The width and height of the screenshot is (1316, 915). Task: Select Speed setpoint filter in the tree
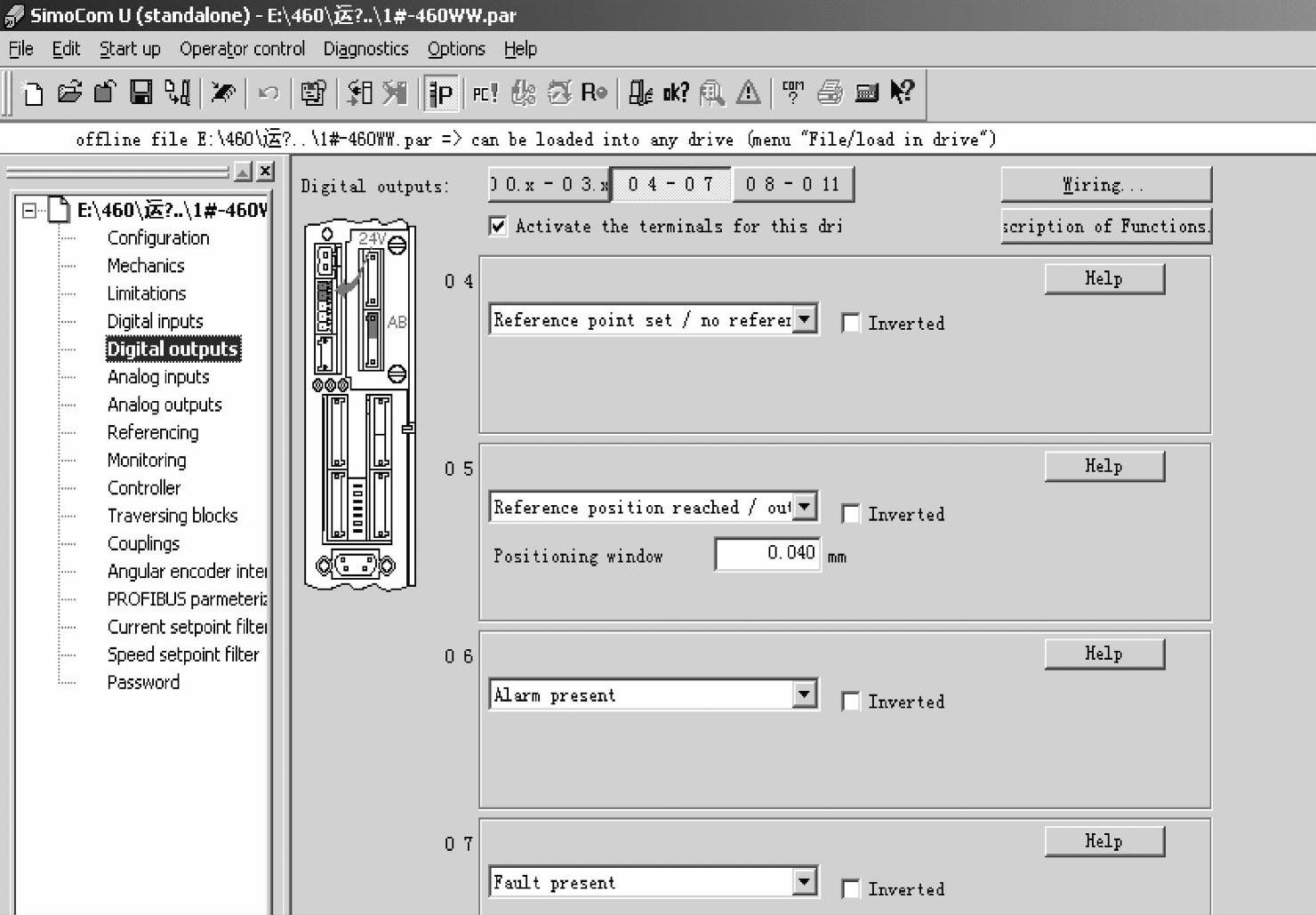click(183, 654)
